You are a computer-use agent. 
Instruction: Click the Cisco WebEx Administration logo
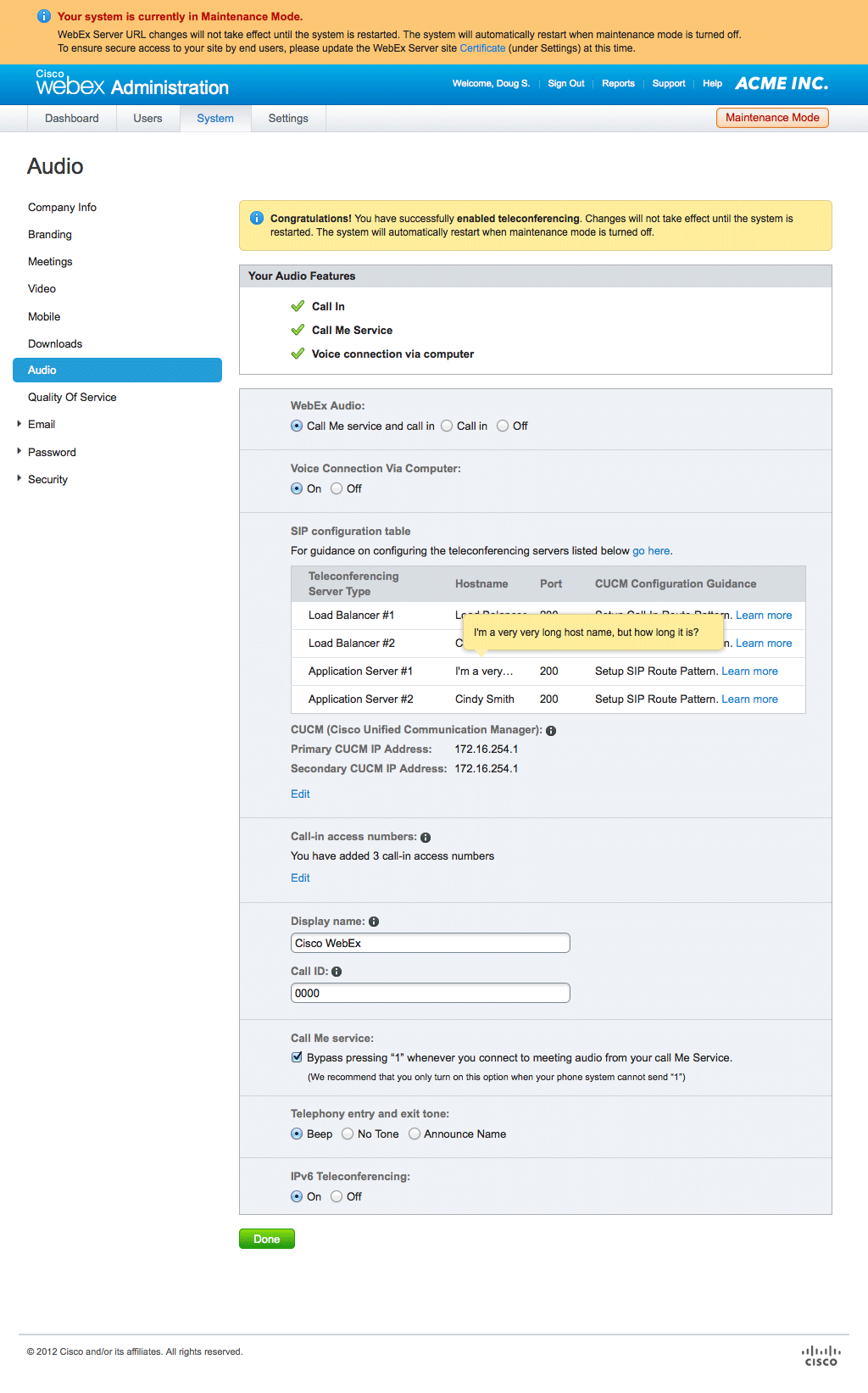coord(132,84)
